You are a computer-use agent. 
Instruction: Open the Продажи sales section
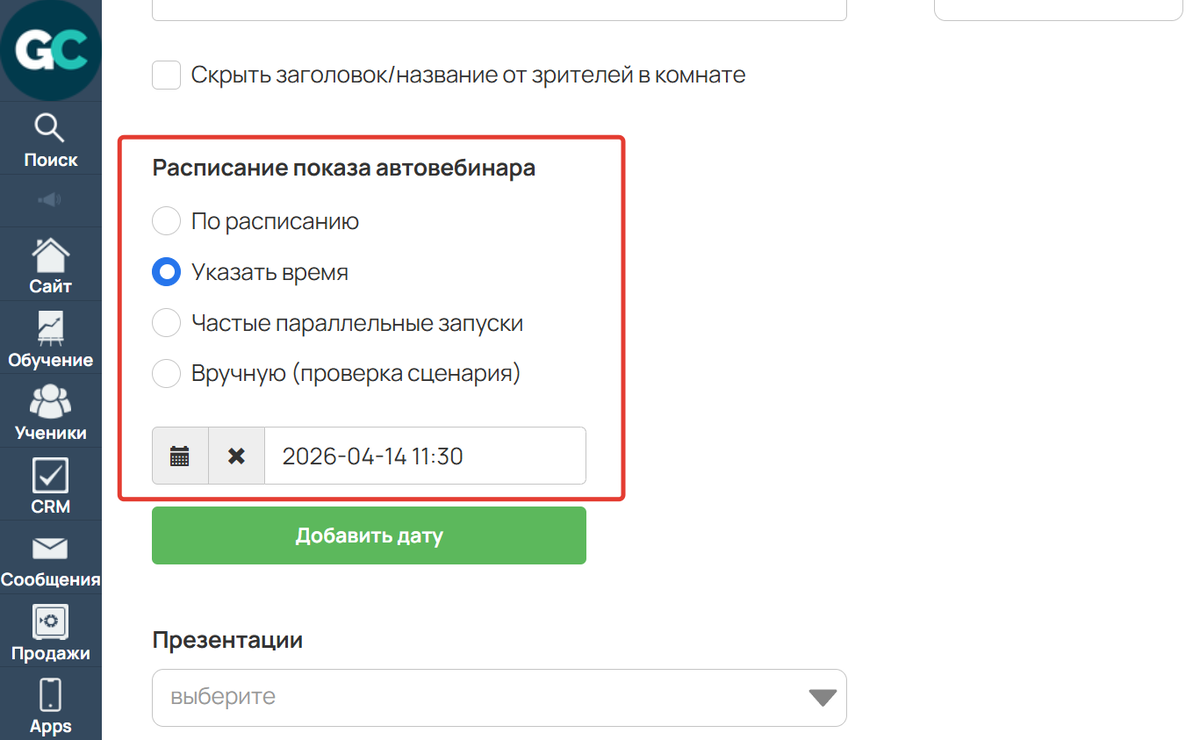[x=51, y=632]
